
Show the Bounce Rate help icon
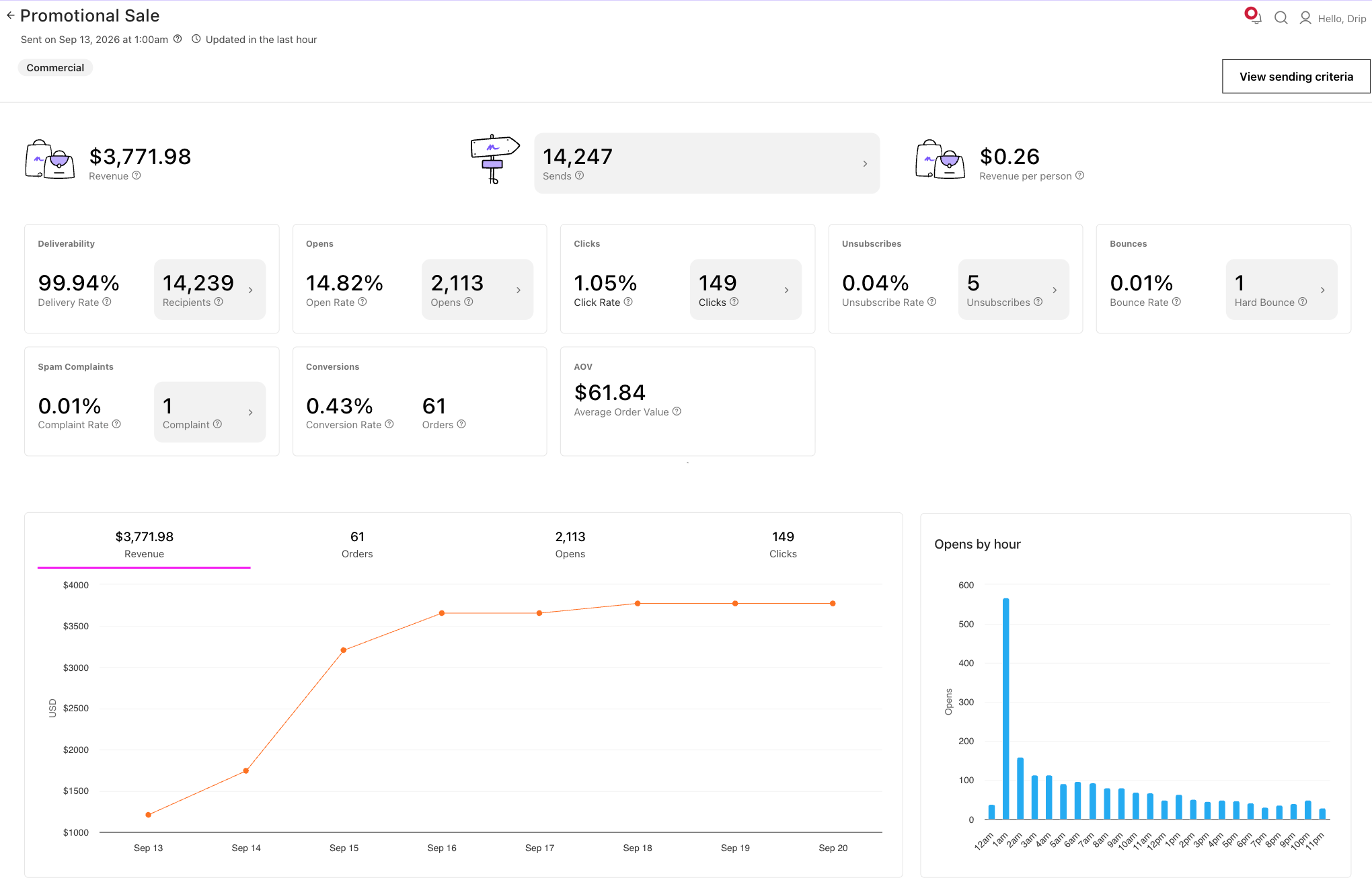tap(1176, 302)
